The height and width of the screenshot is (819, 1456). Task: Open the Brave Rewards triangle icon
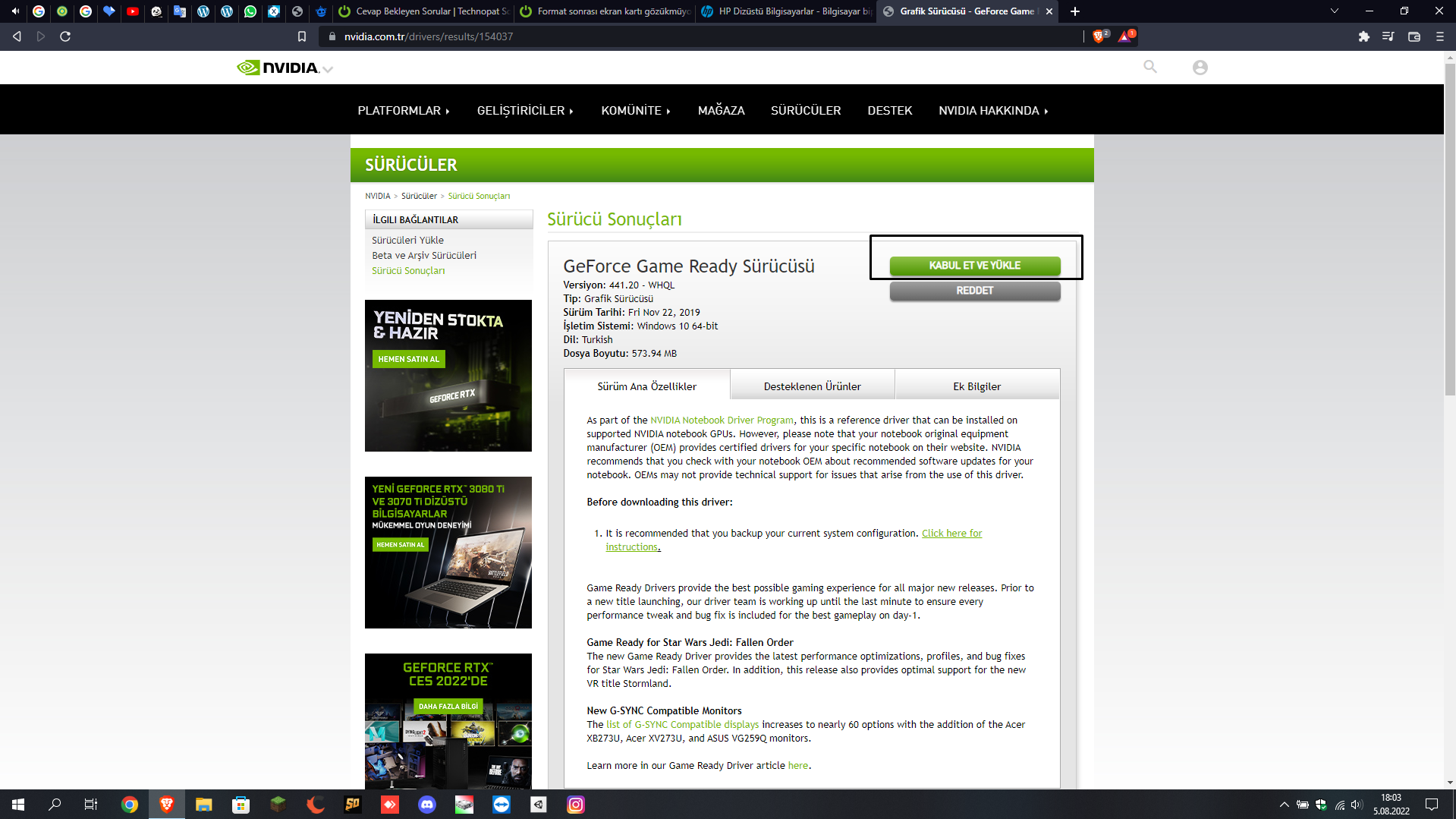[x=1126, y=36]
